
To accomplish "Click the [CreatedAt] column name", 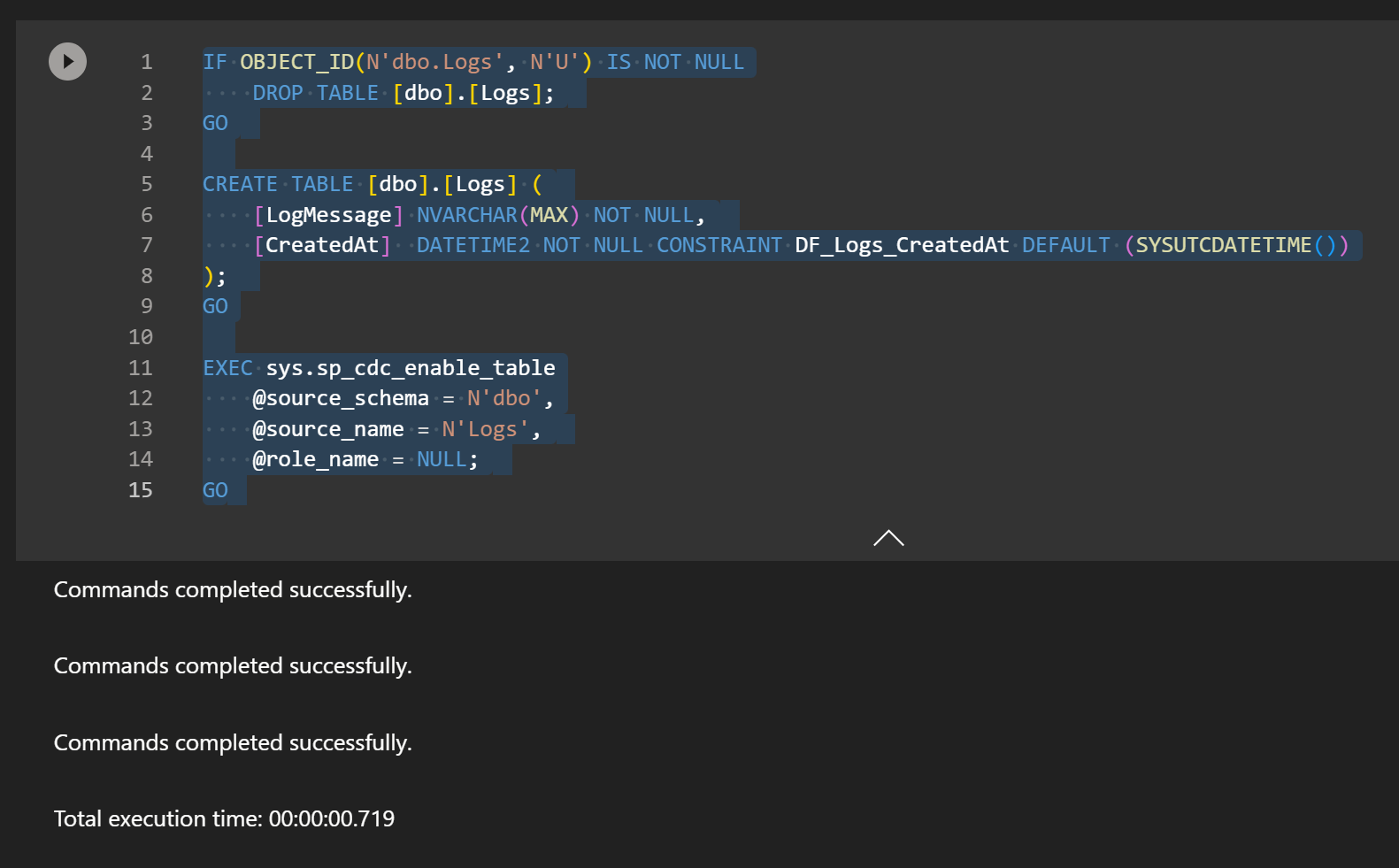I will [x=322, y=245].
